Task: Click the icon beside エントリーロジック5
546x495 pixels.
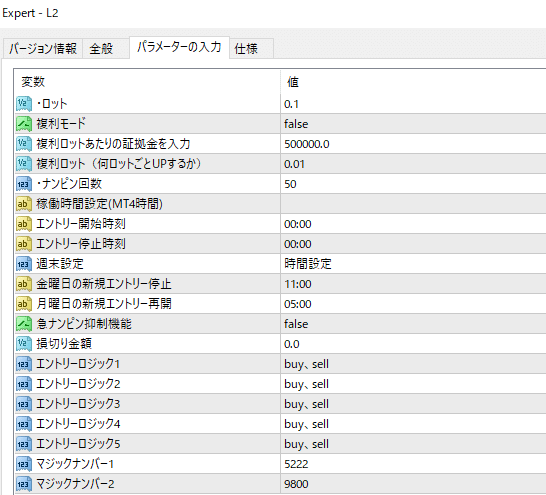Action: (24, 444)
